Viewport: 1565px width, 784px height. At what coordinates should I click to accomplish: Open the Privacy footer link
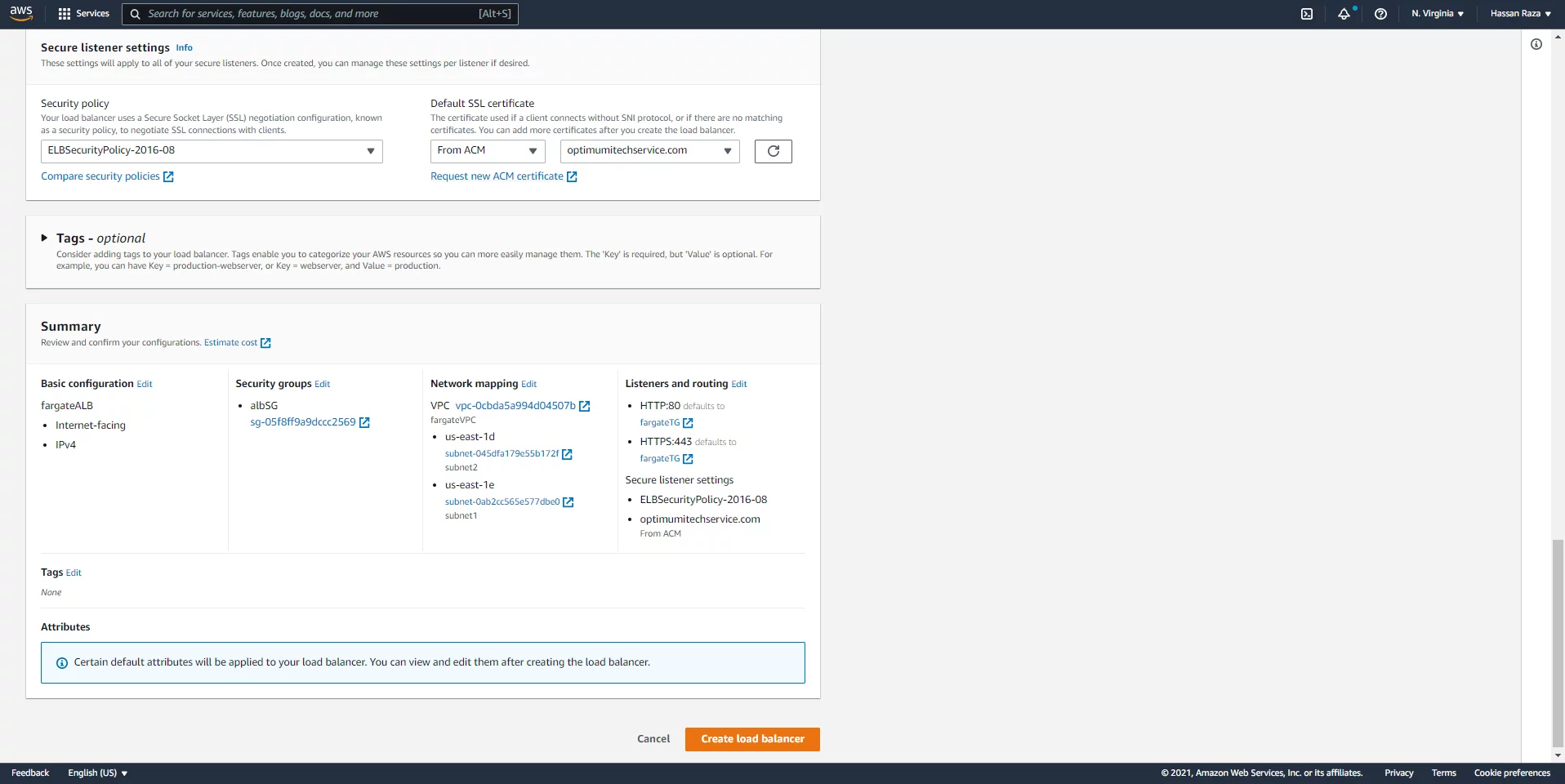[1398, 773]
